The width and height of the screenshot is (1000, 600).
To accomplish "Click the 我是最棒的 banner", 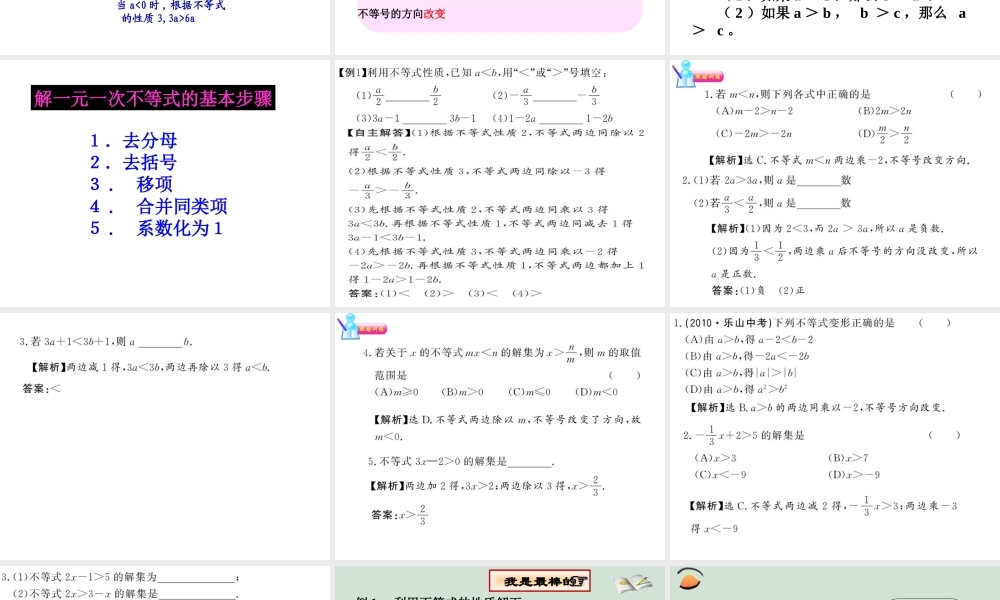I will point(540,581).
